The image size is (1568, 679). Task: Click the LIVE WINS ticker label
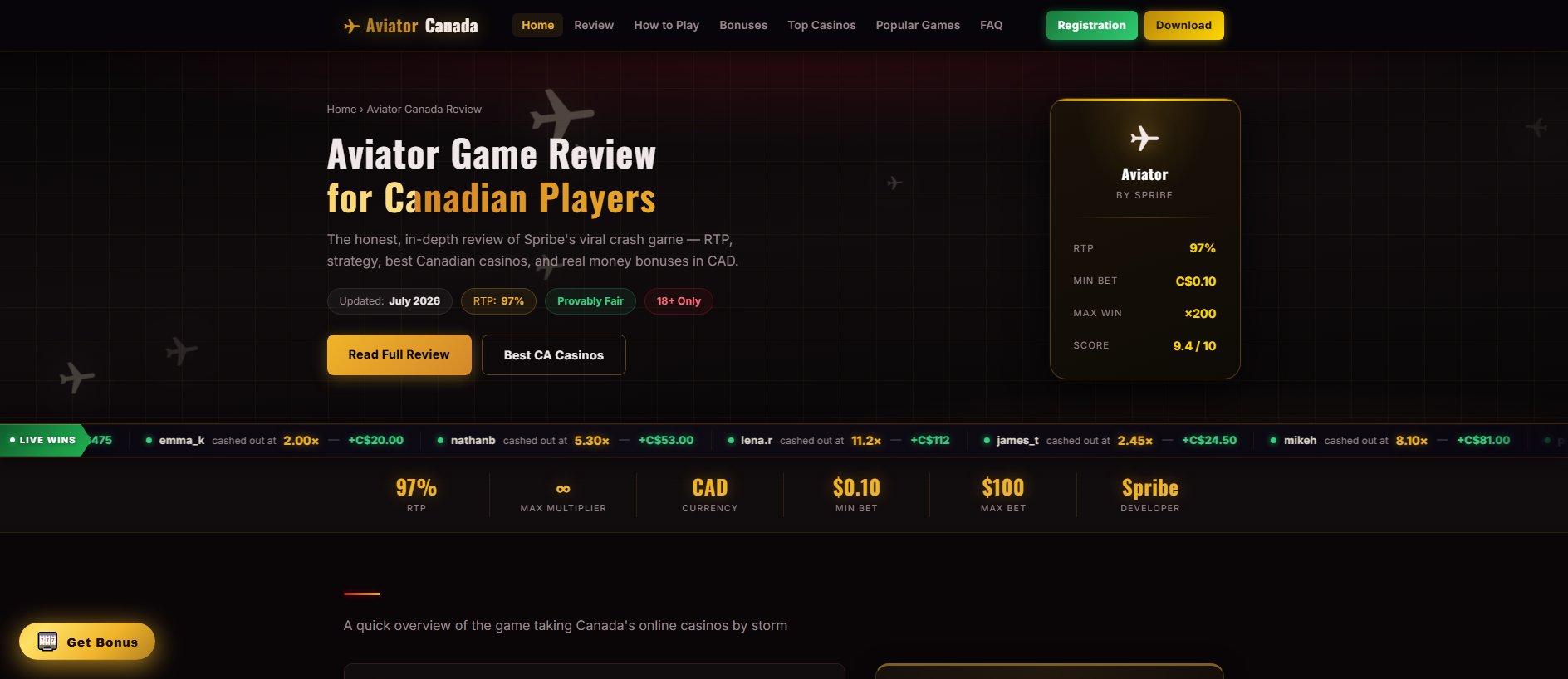tap(43, 440)
